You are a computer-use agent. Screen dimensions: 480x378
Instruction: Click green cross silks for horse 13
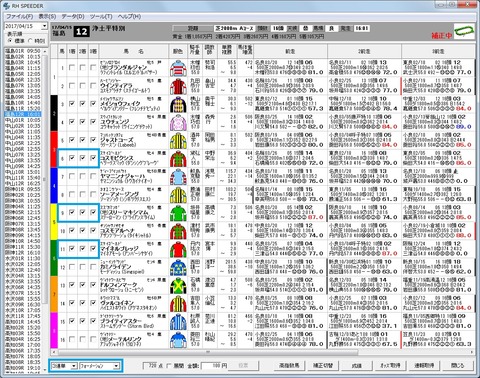(x=178, y=285)
